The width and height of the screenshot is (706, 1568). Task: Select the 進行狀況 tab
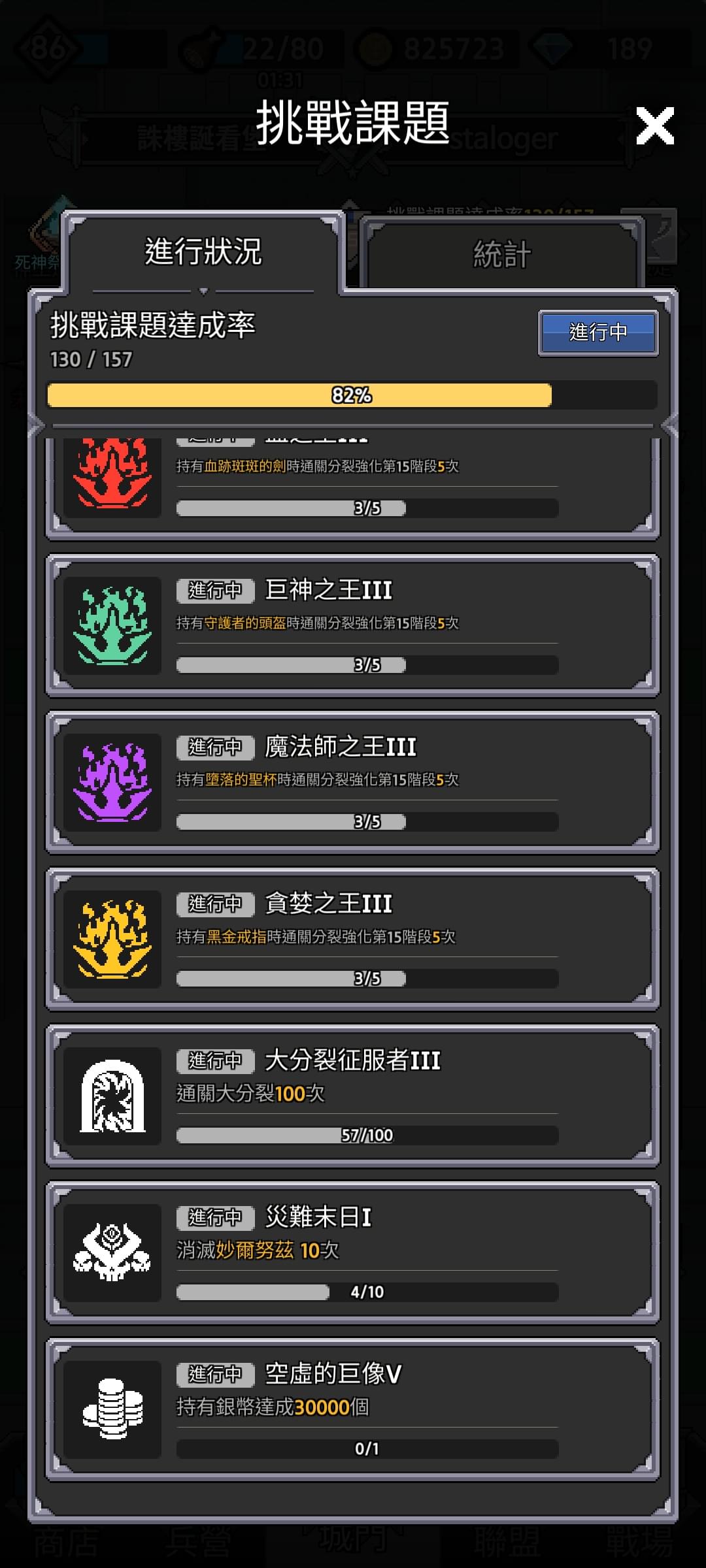click(x=203, y=252)
